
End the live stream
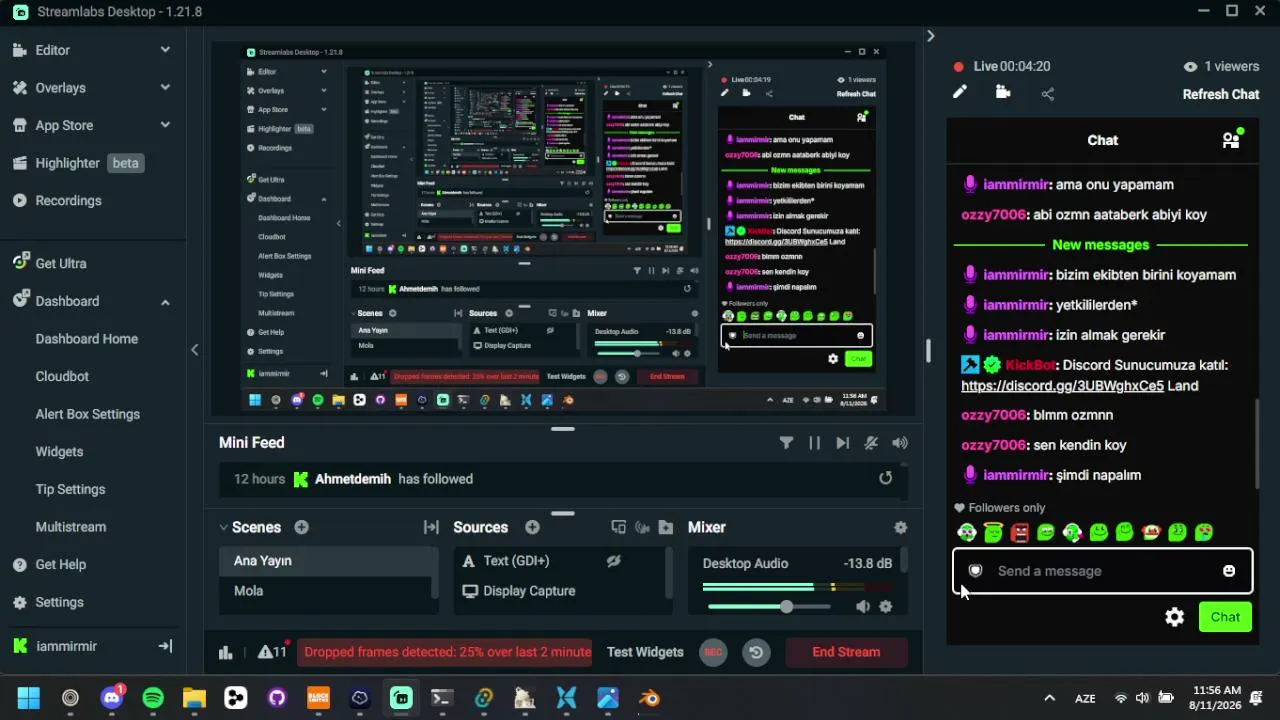click(x=846, y=652)
